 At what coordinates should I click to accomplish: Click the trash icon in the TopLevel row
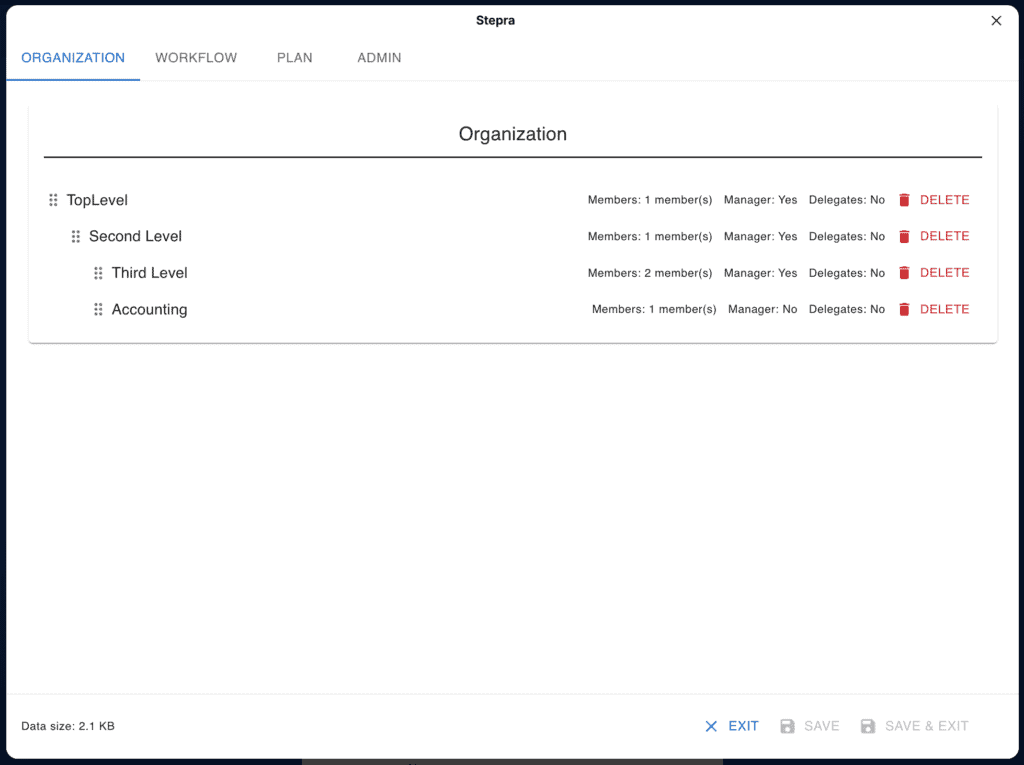[904, 200]
